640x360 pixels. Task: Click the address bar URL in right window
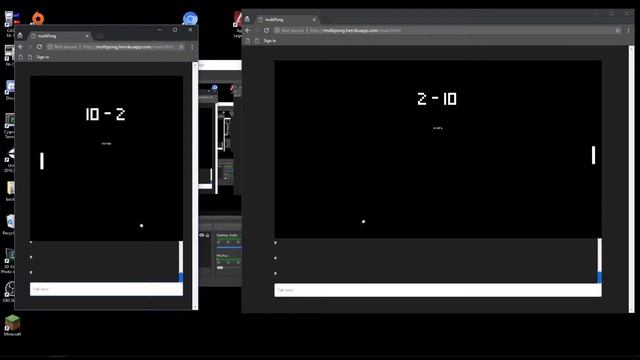tap(355, 31)
